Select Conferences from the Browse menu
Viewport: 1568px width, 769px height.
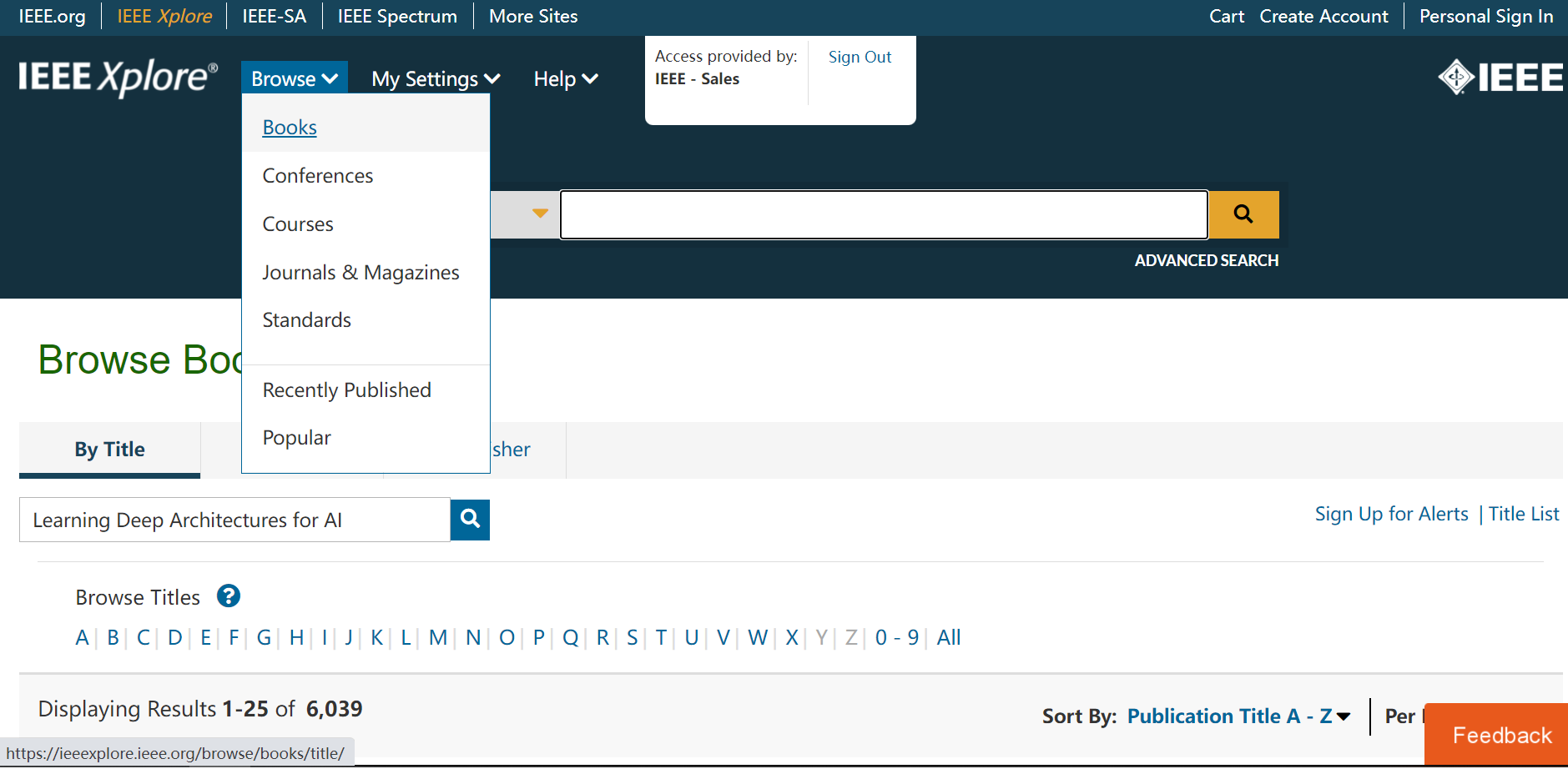click(x=317, y=176)
